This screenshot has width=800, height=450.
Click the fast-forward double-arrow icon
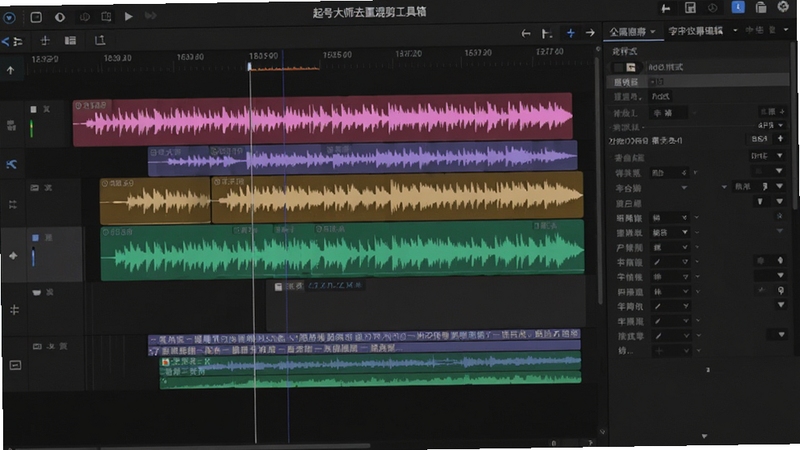coord(151,16)
